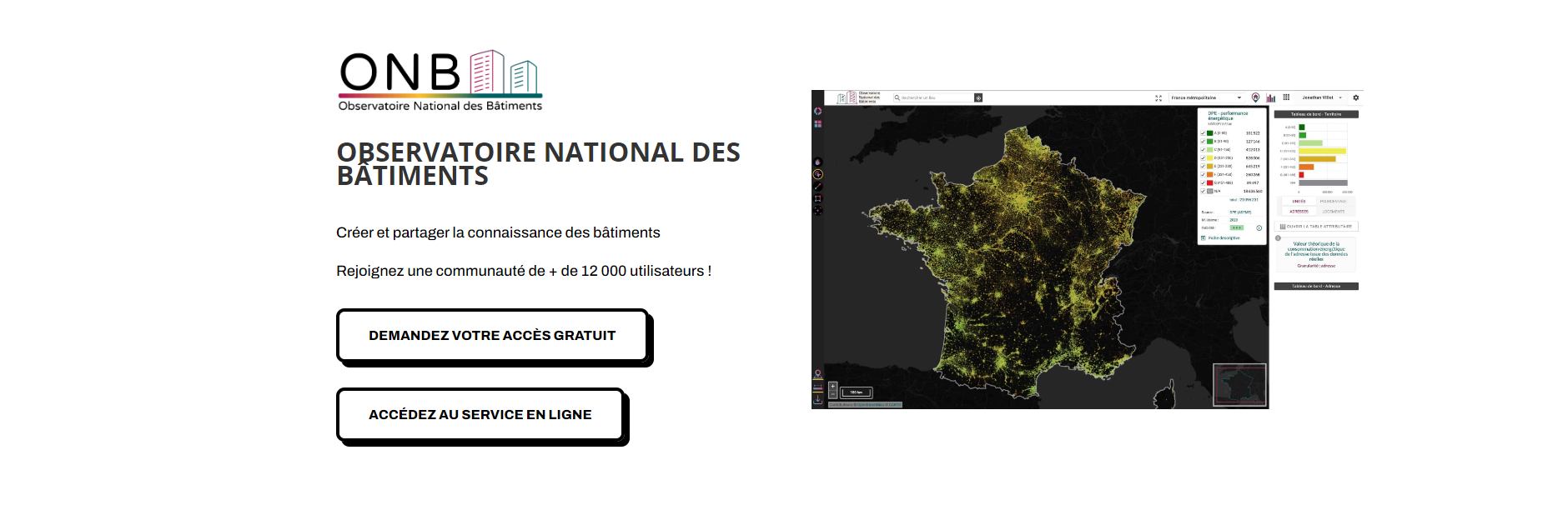Click the ONB Observatoire National des Bâtiments logo

pos(440,81)
